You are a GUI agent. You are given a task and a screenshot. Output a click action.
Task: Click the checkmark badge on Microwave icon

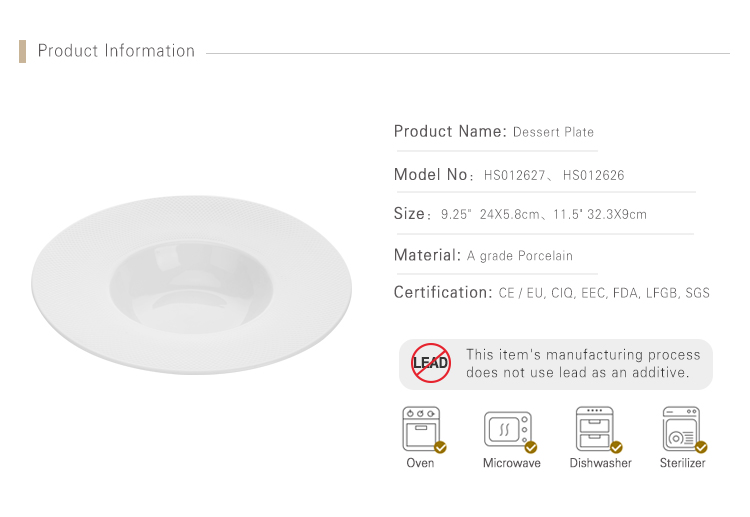click(531, 447)
